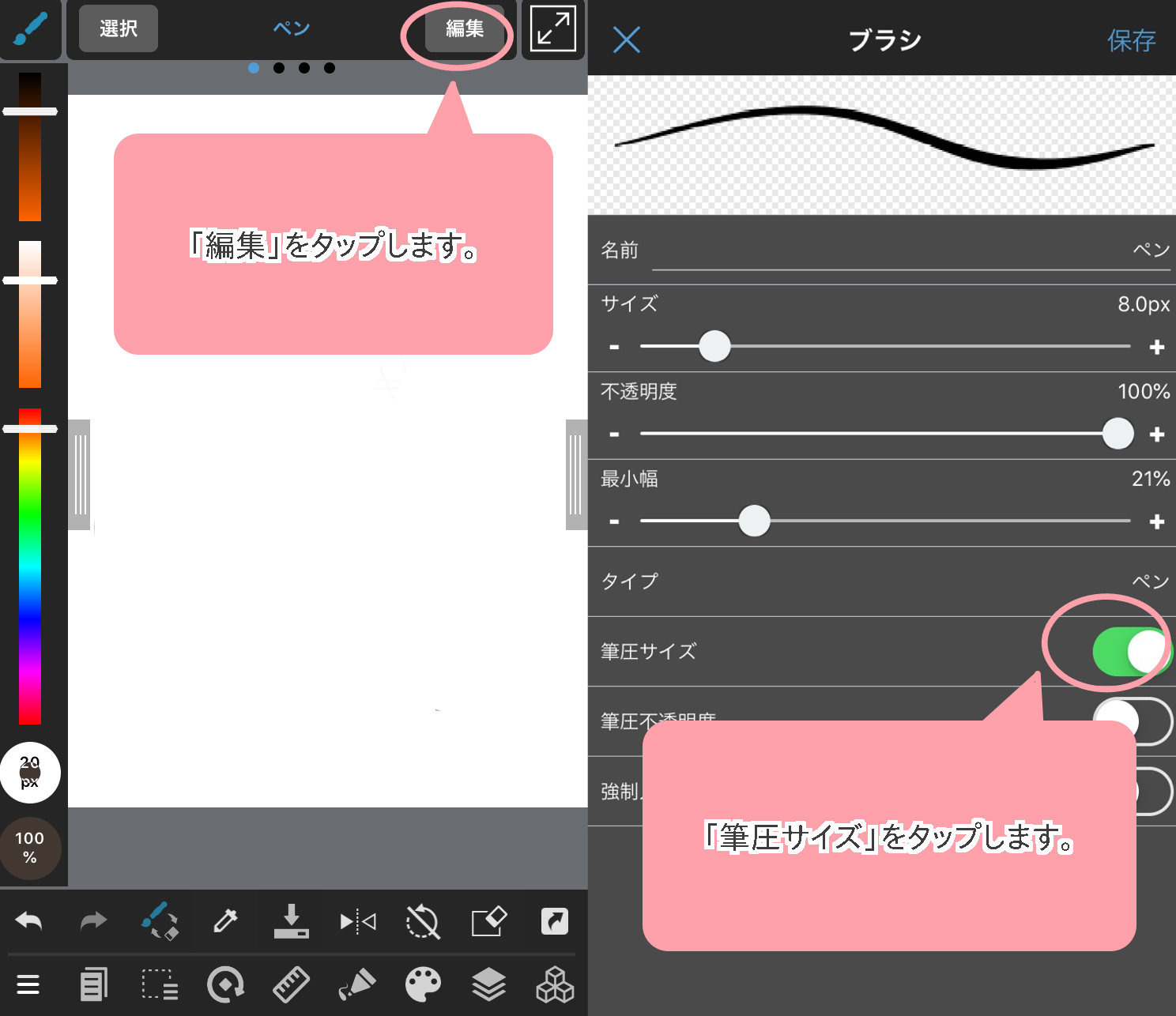
Task: Close the brush settings panel
Action: 627,40
